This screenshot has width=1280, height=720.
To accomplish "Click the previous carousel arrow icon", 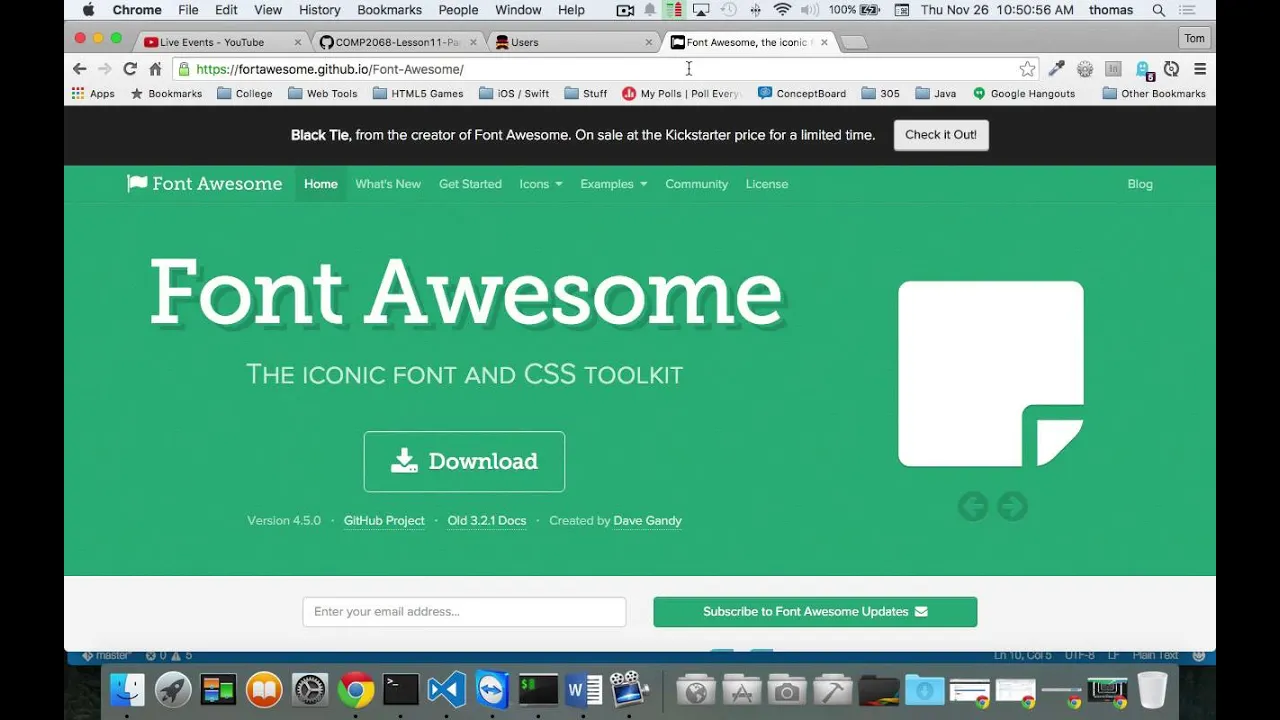I will (973, 506).
